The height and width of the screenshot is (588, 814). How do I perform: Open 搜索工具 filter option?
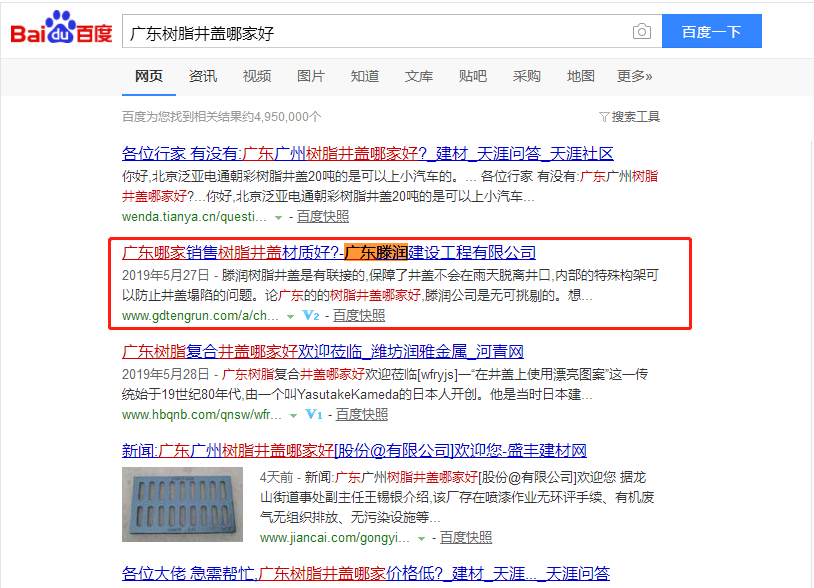(x=635, y=117)
